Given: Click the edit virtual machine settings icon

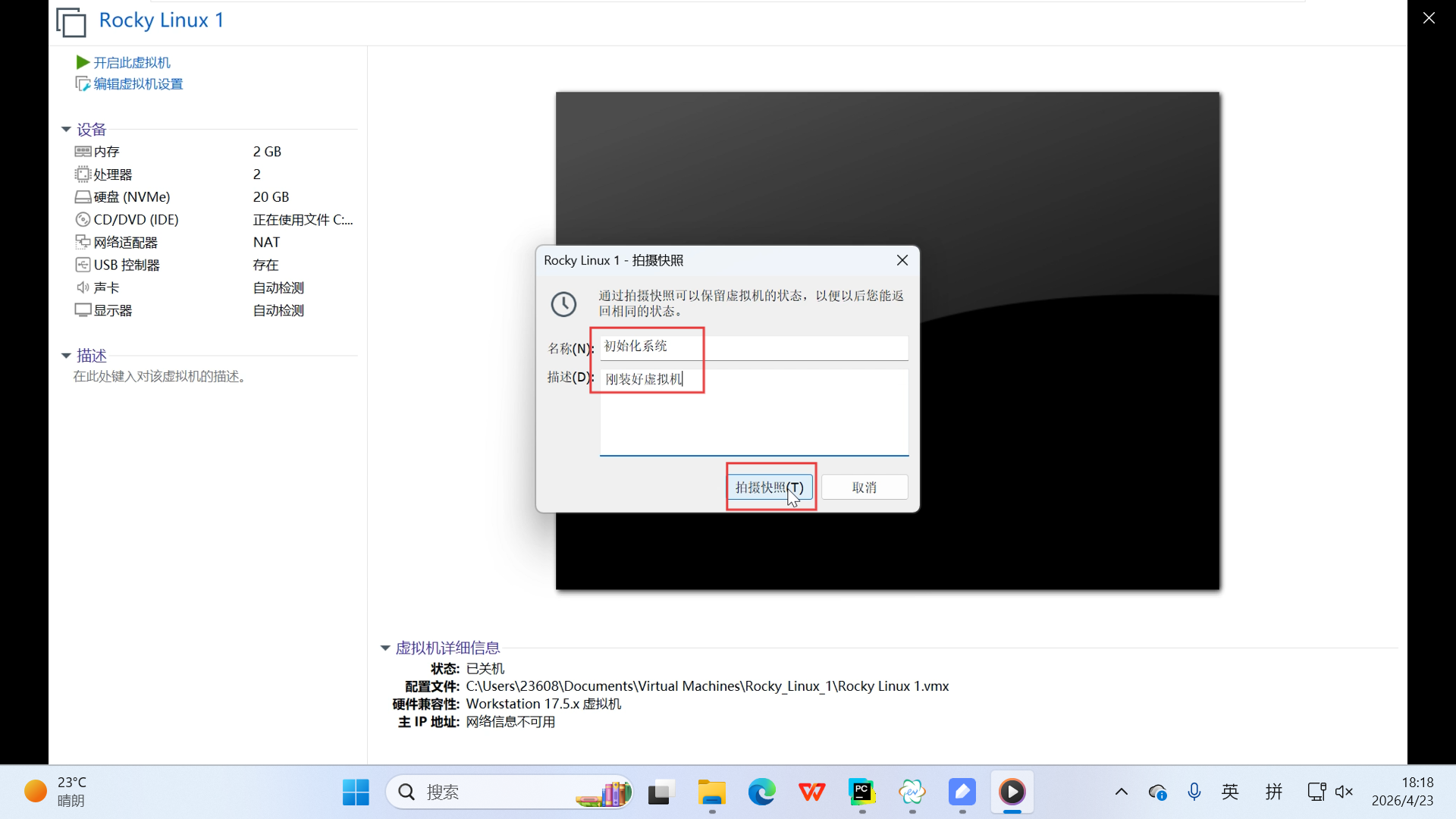Looking at the screenshot, I should [x=83, y=84].
